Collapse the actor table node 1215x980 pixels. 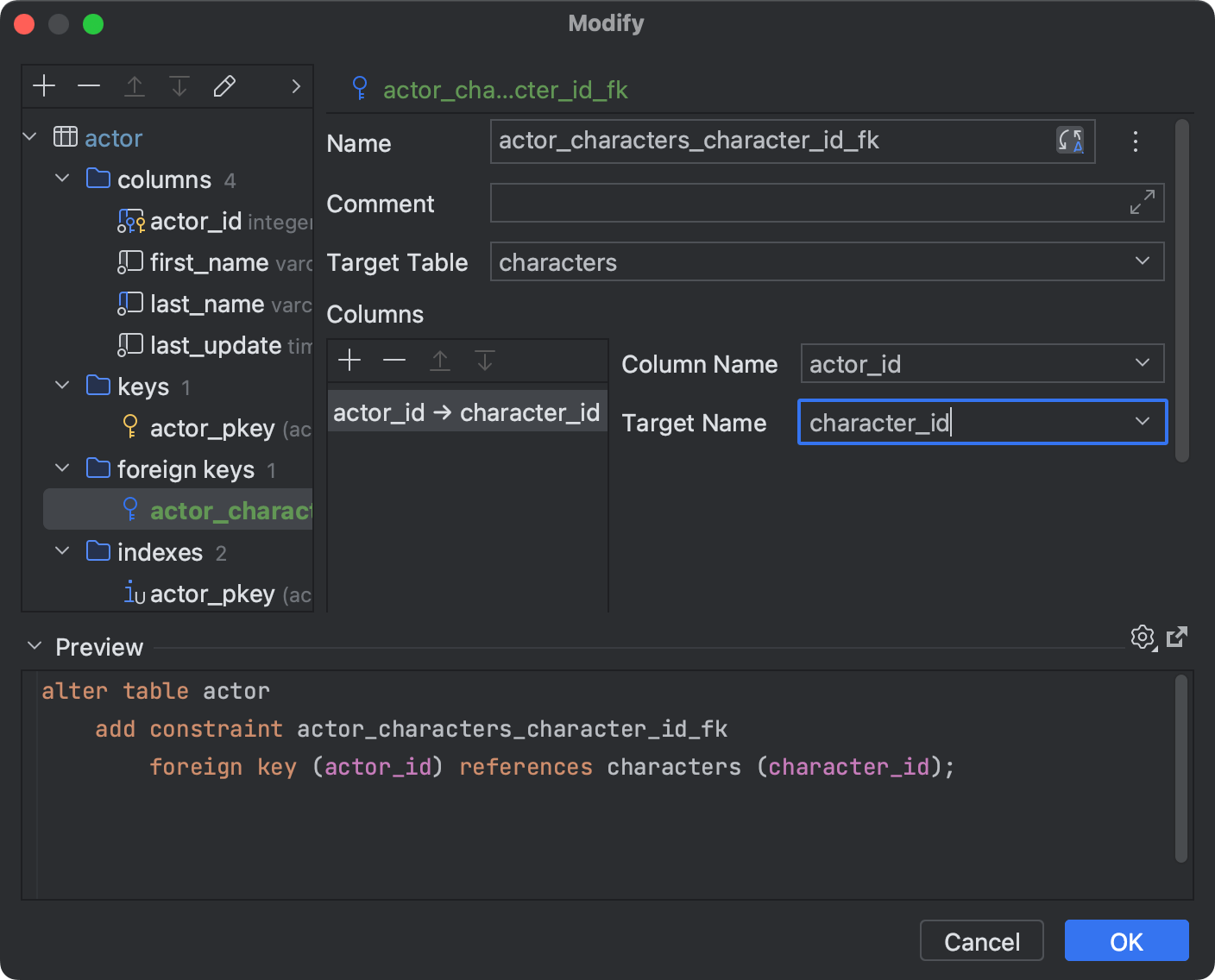click(x=30, y=137)
